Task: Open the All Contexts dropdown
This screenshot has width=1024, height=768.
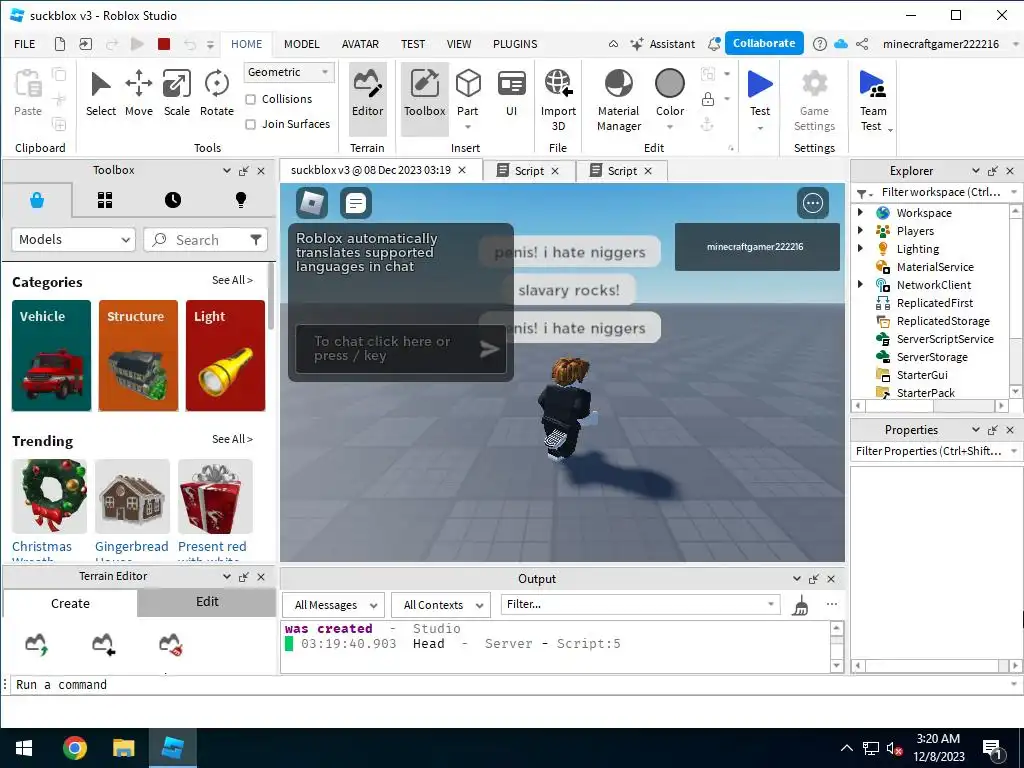Action: click(x=441, y=605)
